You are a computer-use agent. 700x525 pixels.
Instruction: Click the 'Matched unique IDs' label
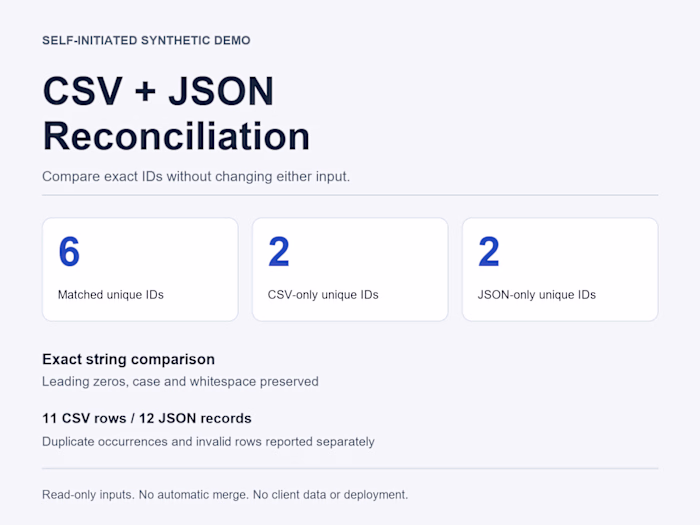111,295
